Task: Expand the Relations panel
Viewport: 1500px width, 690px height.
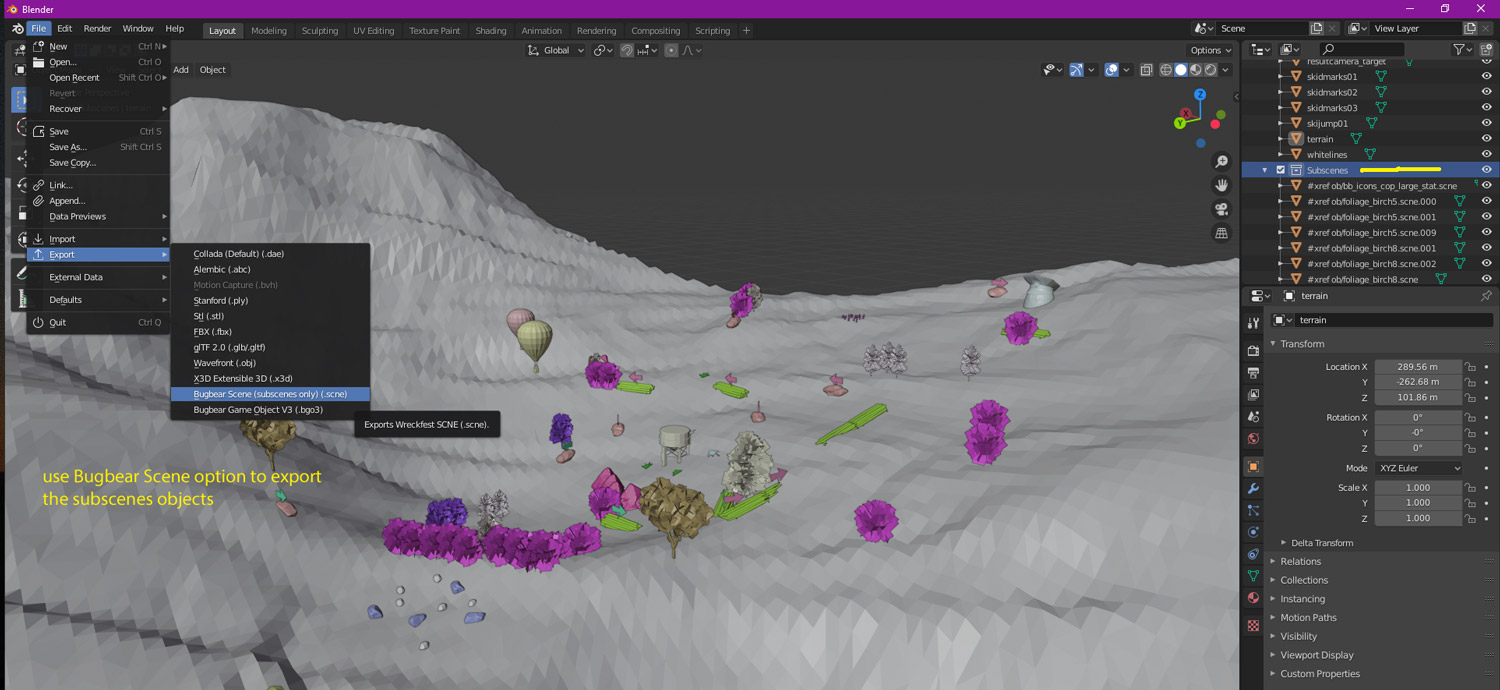Action: 1300,562
